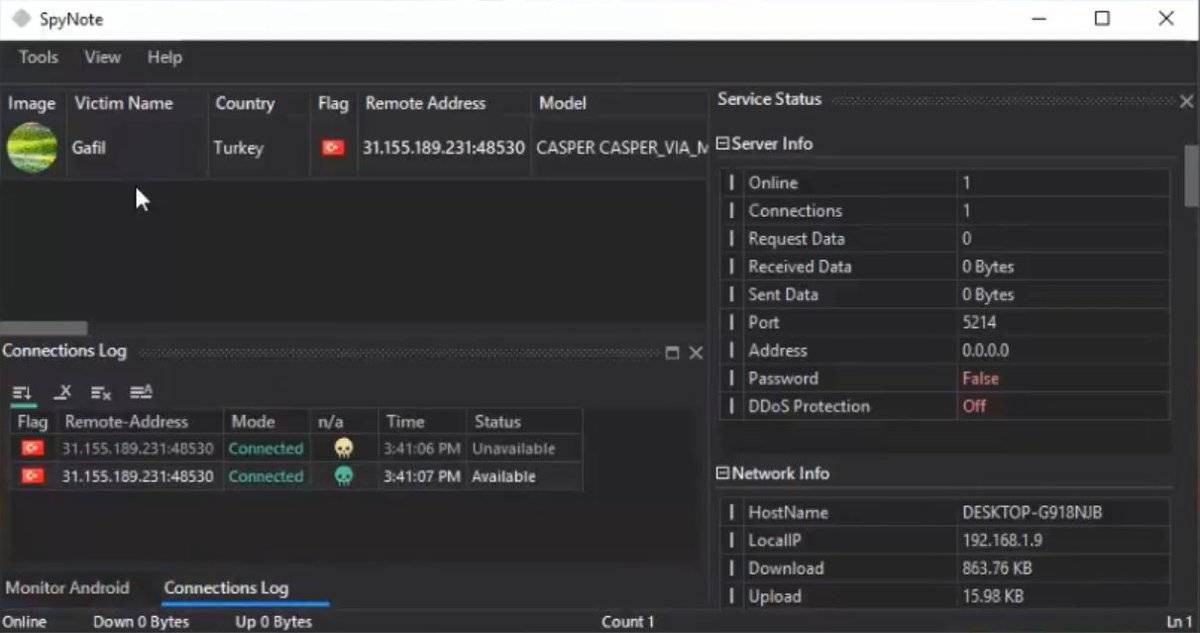Collapse the Network Info section
Screen dimensions: 1200x633
pos(723,474)
